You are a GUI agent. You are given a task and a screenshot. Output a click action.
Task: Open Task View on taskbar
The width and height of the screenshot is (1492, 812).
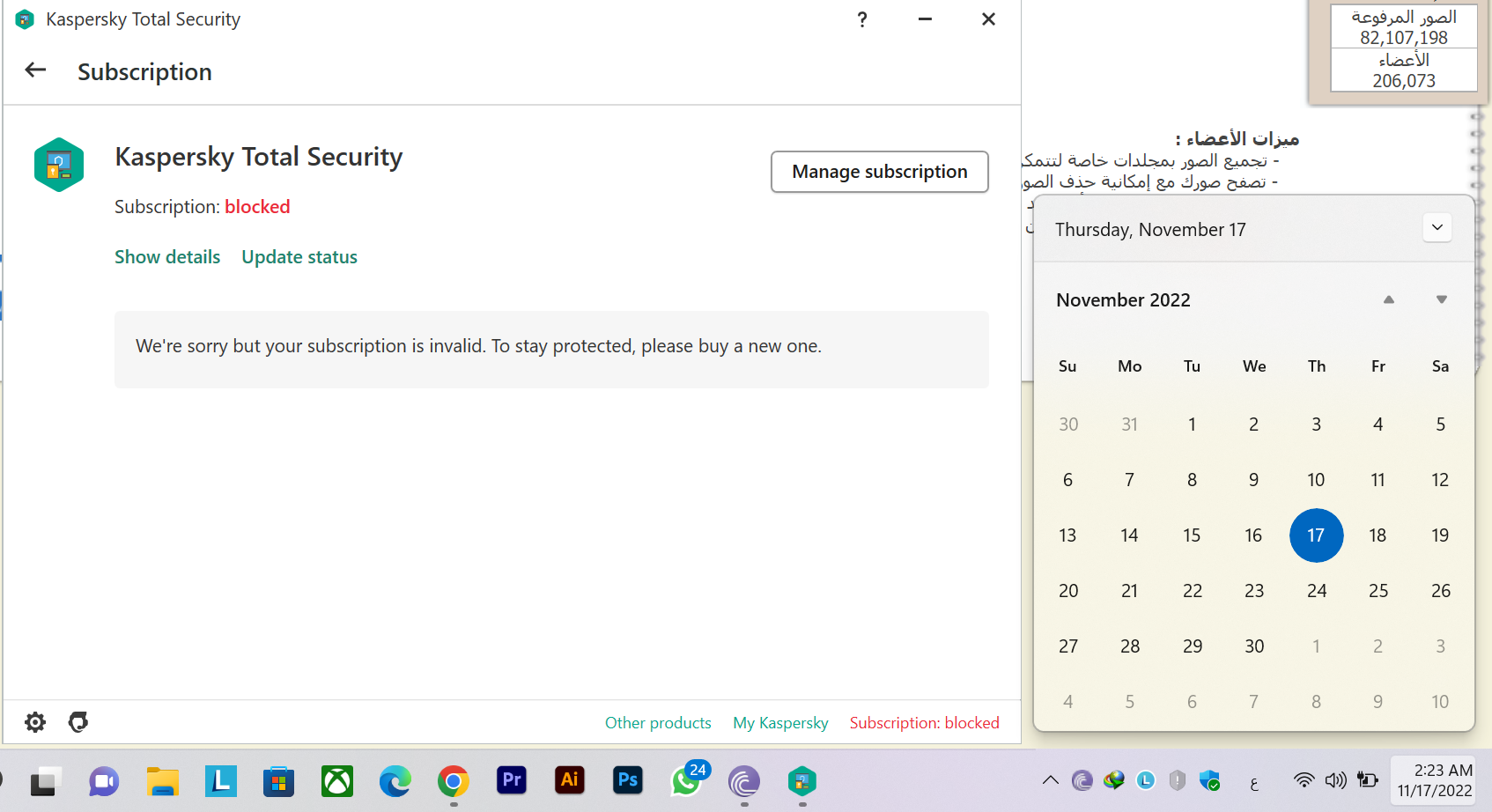click(x=45, y=781)
